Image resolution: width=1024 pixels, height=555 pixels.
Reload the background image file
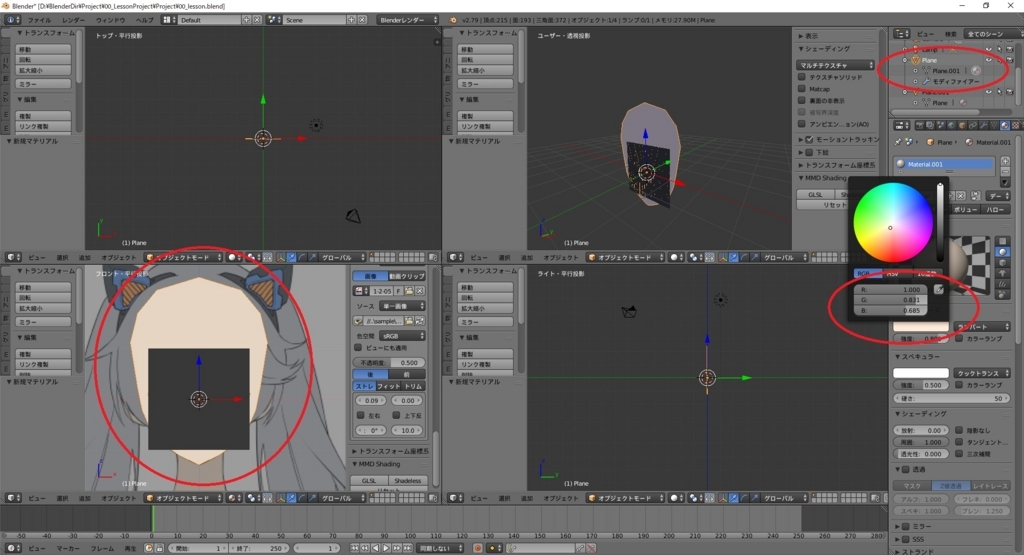[419, 321]
